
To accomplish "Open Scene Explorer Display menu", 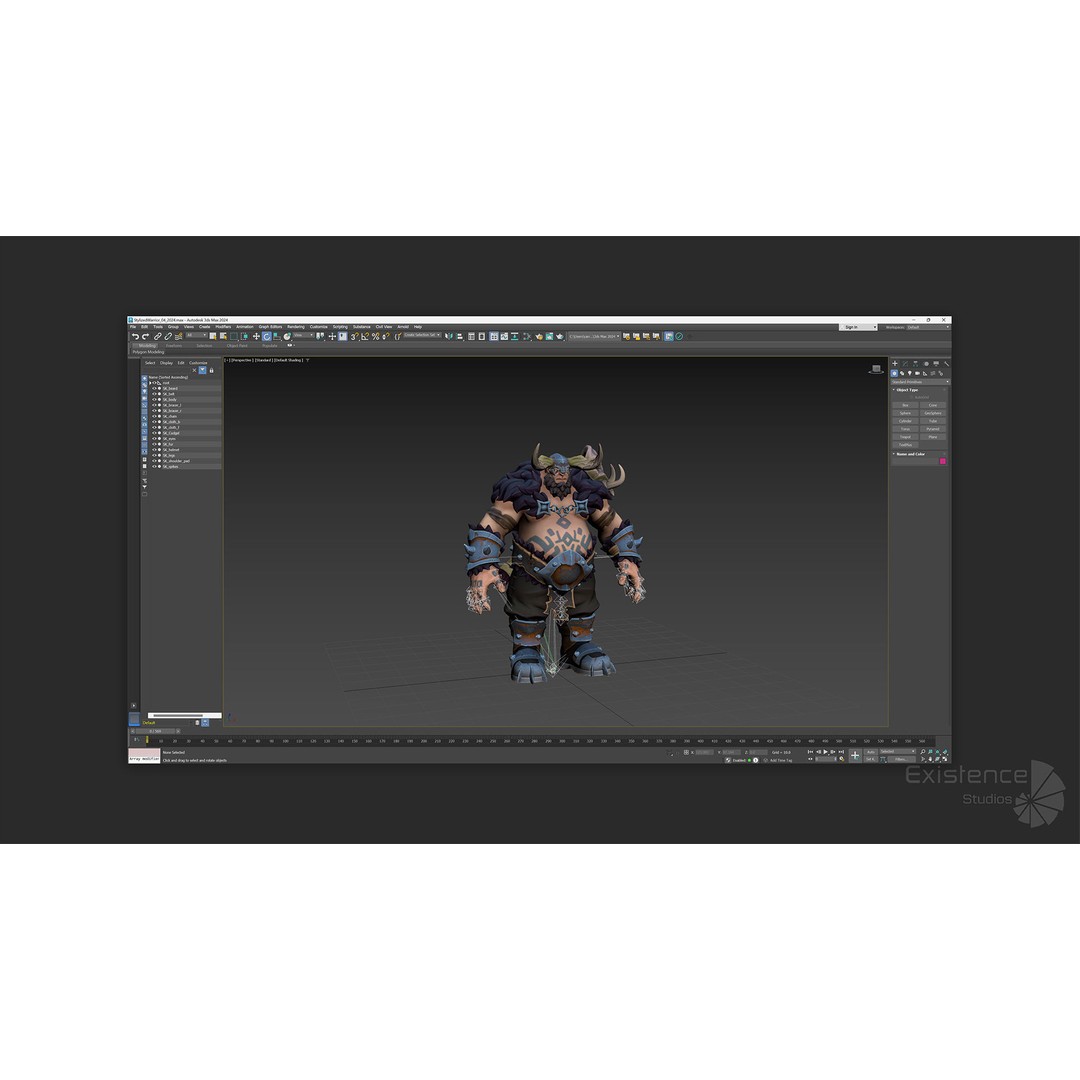I will click(166, 362).
